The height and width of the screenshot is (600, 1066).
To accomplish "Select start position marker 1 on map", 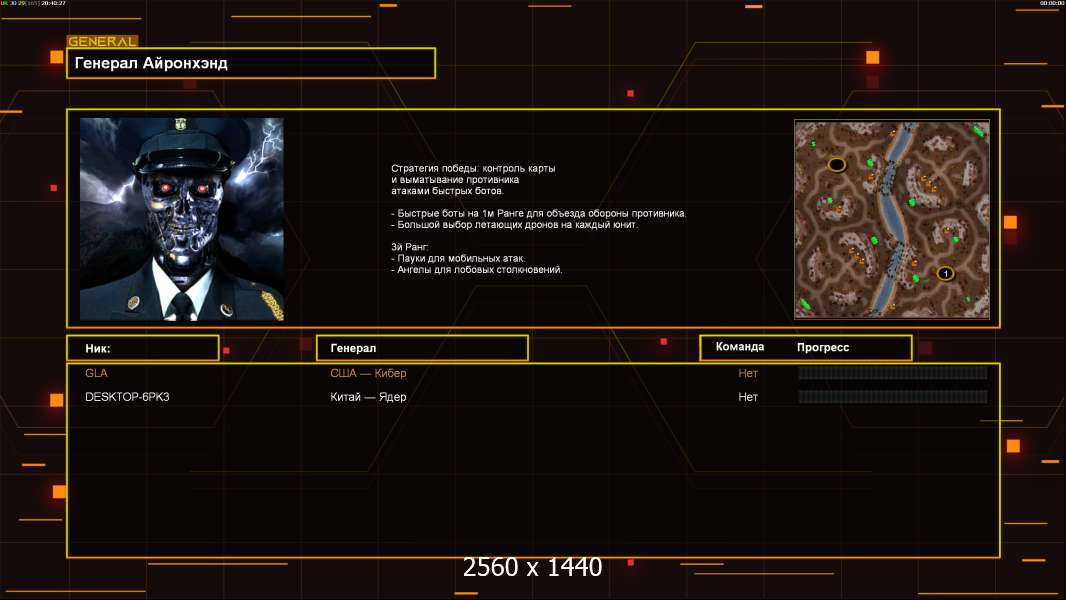I will point(945,274).
